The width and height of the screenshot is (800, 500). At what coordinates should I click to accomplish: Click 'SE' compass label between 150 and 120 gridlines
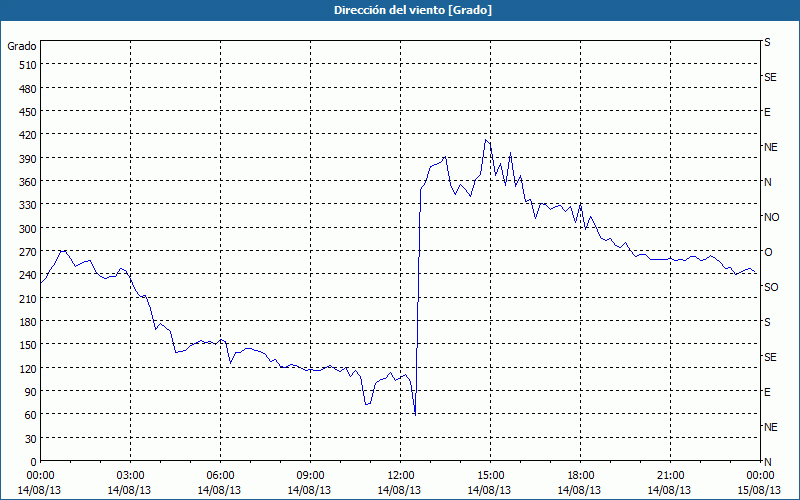(770, 357)
